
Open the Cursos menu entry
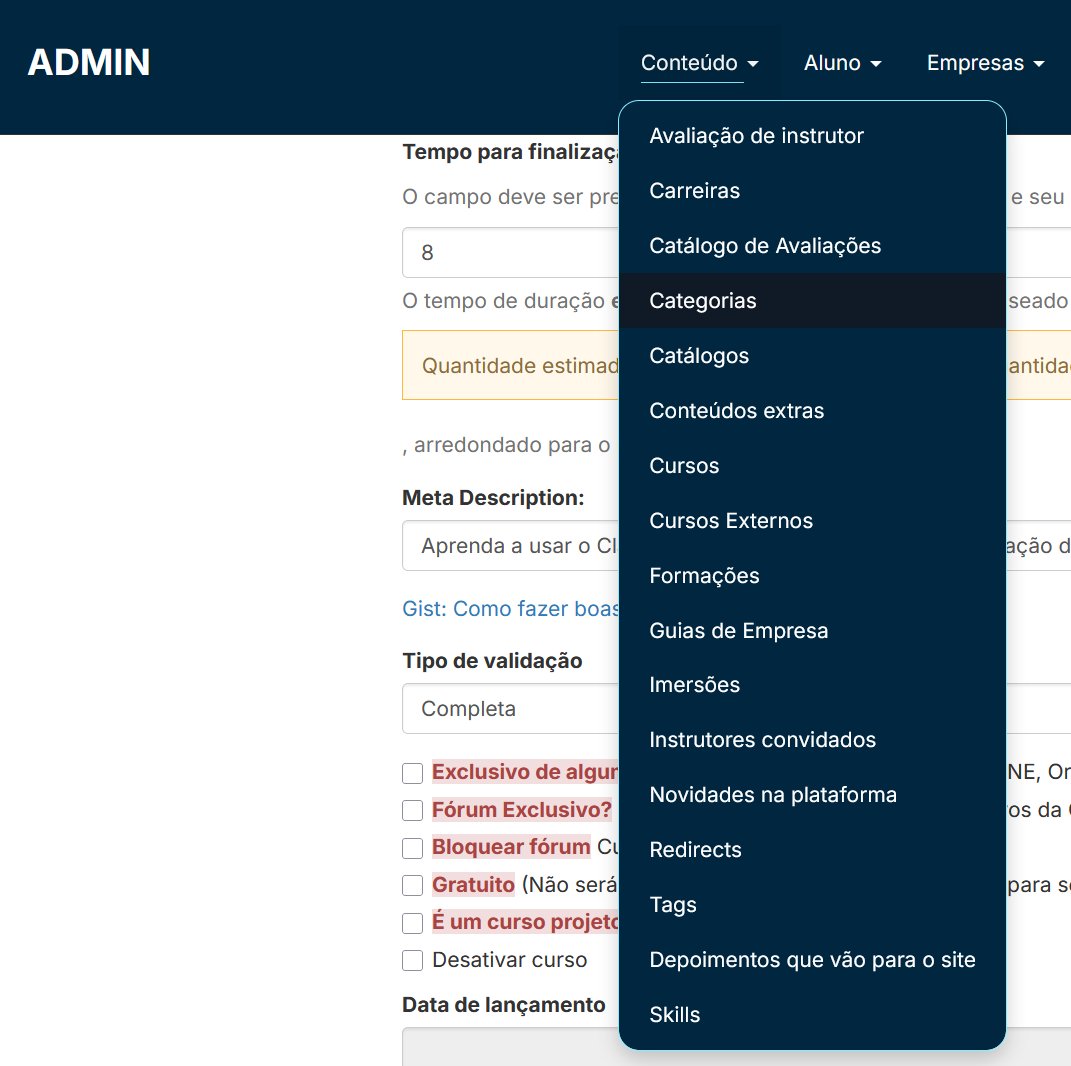[811, 466]
